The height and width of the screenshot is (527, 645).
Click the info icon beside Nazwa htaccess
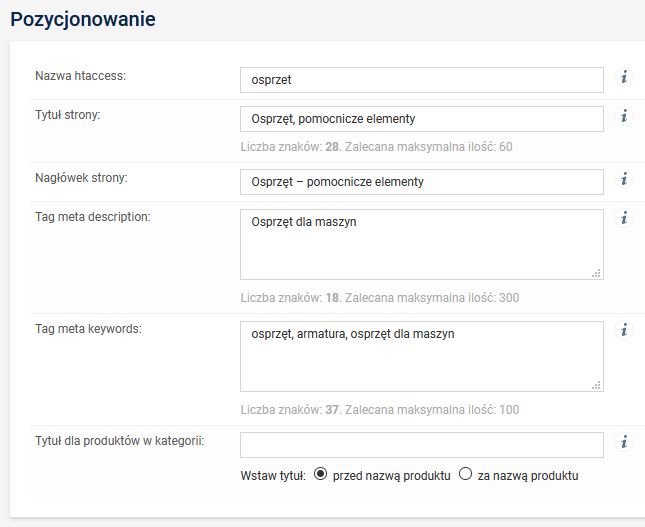point(624,77)
